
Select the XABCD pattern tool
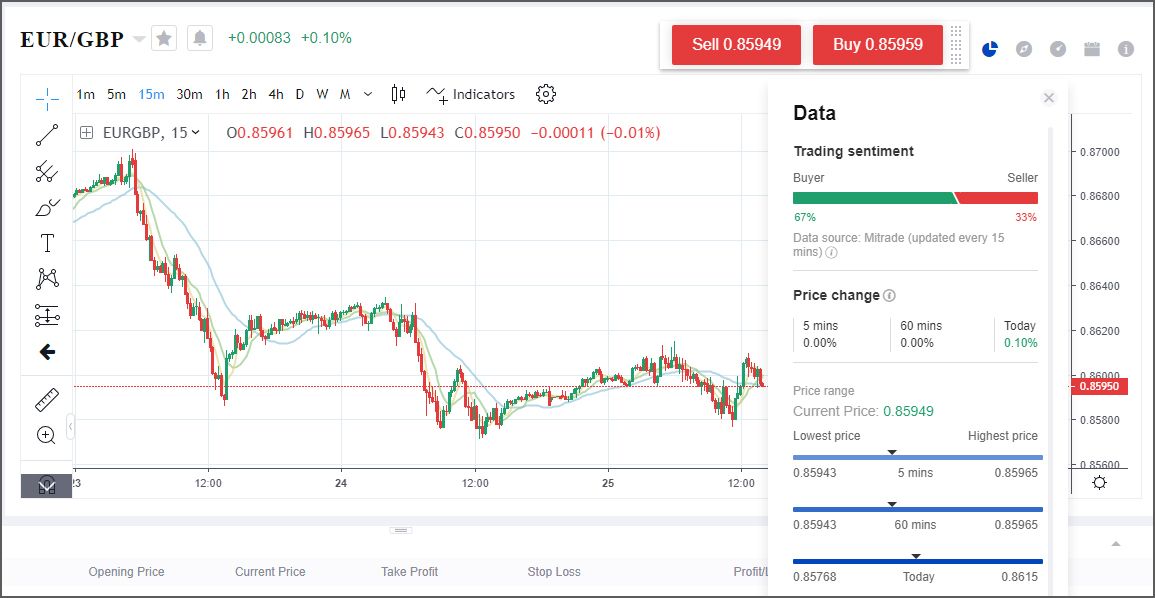pyautogui.click(x=45, y=278)
